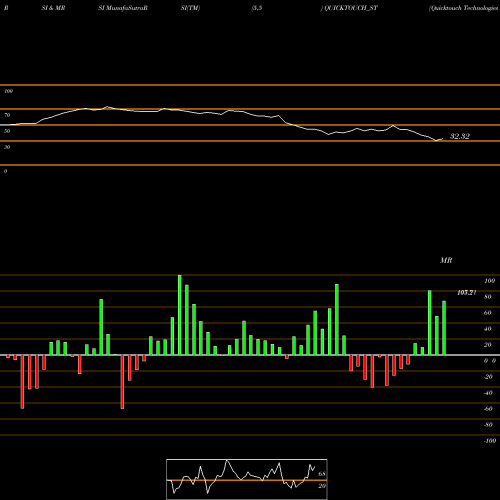Click the value 68 in mini chart
Viewport: 500px width, 500px height.
(x=322, y=474)
